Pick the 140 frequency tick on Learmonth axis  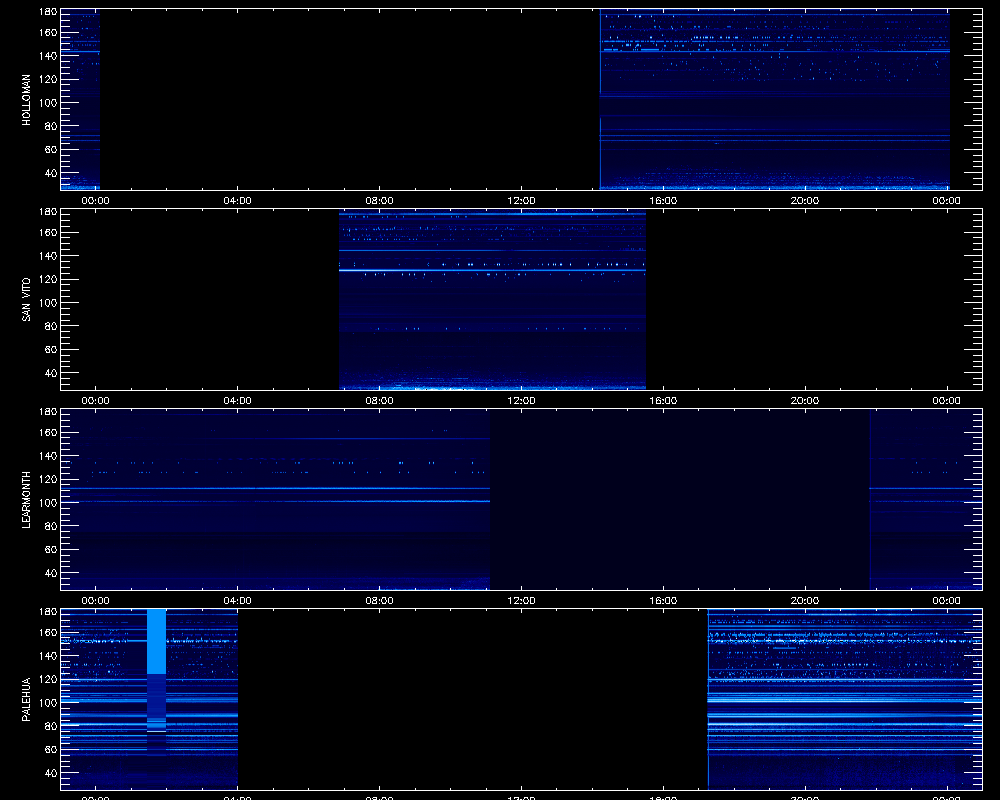pos(48,456)
